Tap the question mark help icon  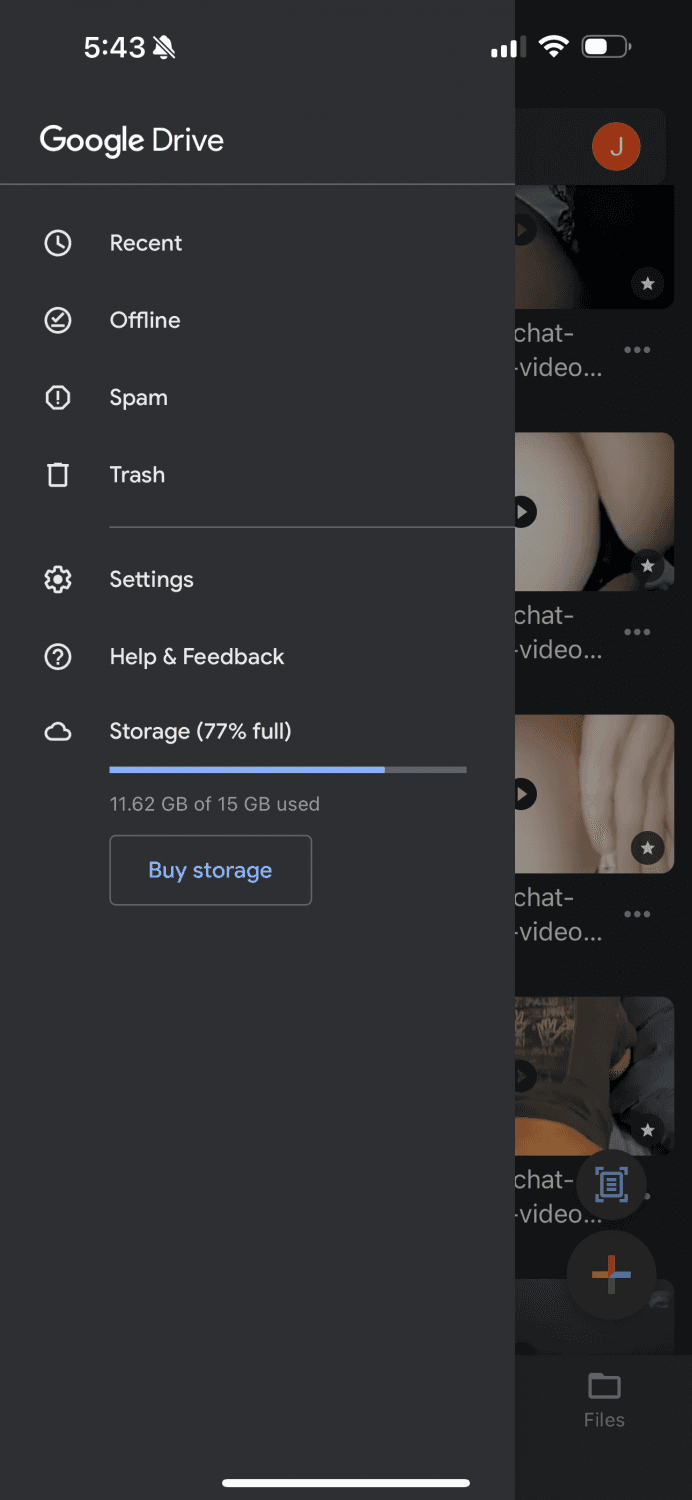click(58, 657)
